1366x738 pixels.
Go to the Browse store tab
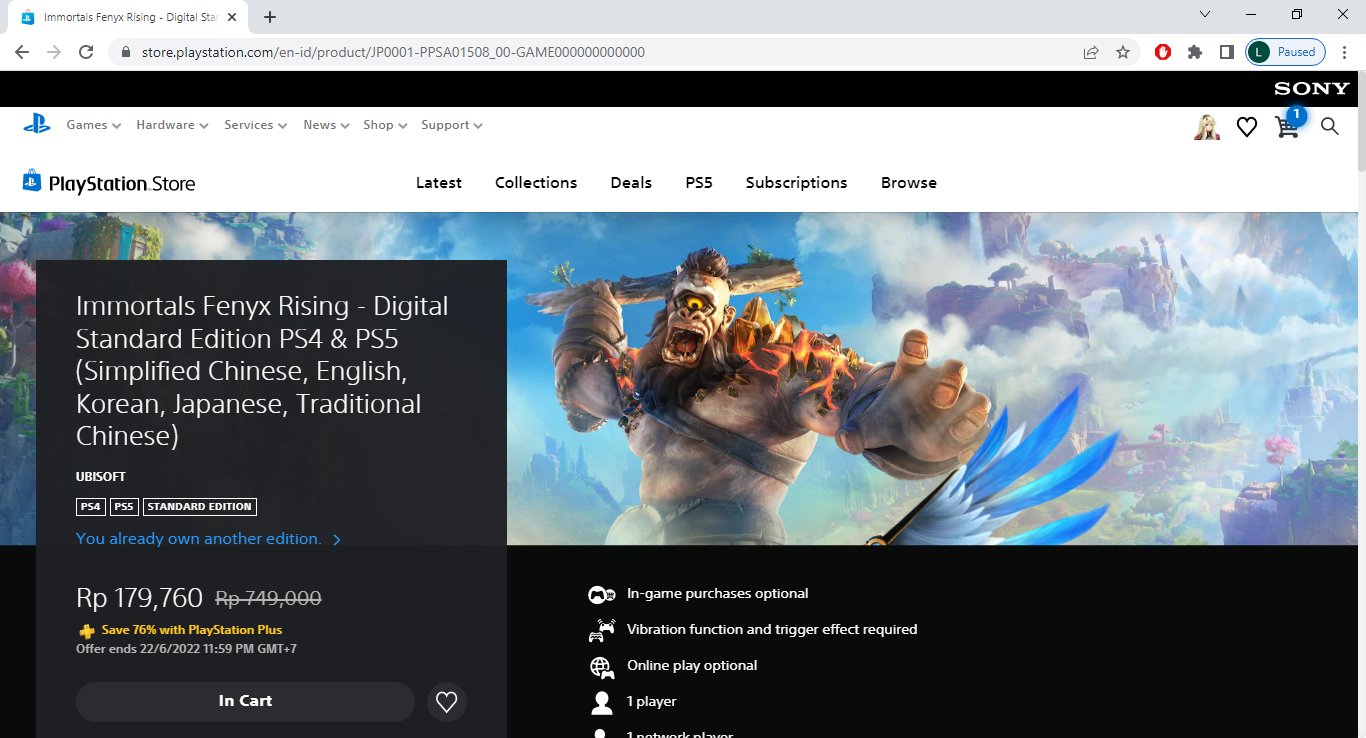click(909, 183)
